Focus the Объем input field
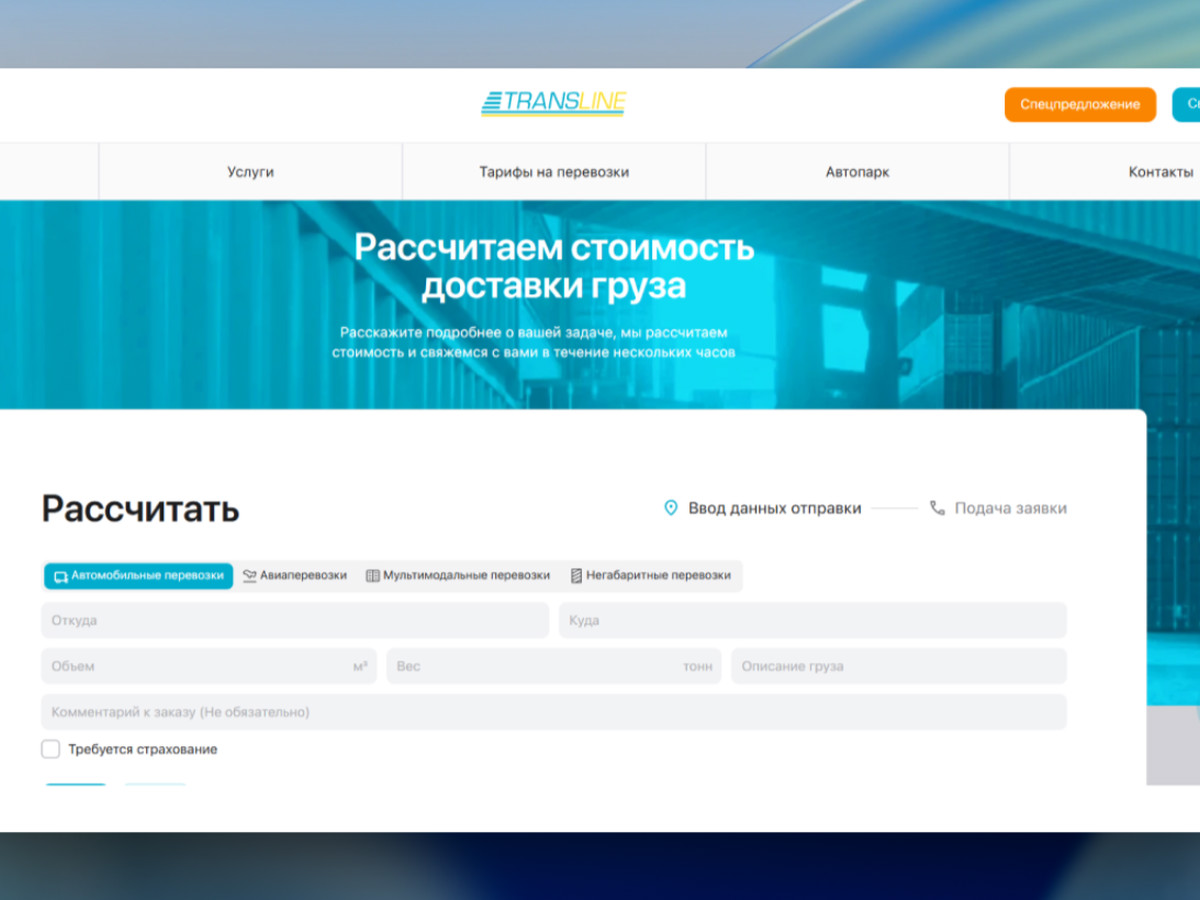The height and width of the screenshot is (900, 1200). click(209, 666)
